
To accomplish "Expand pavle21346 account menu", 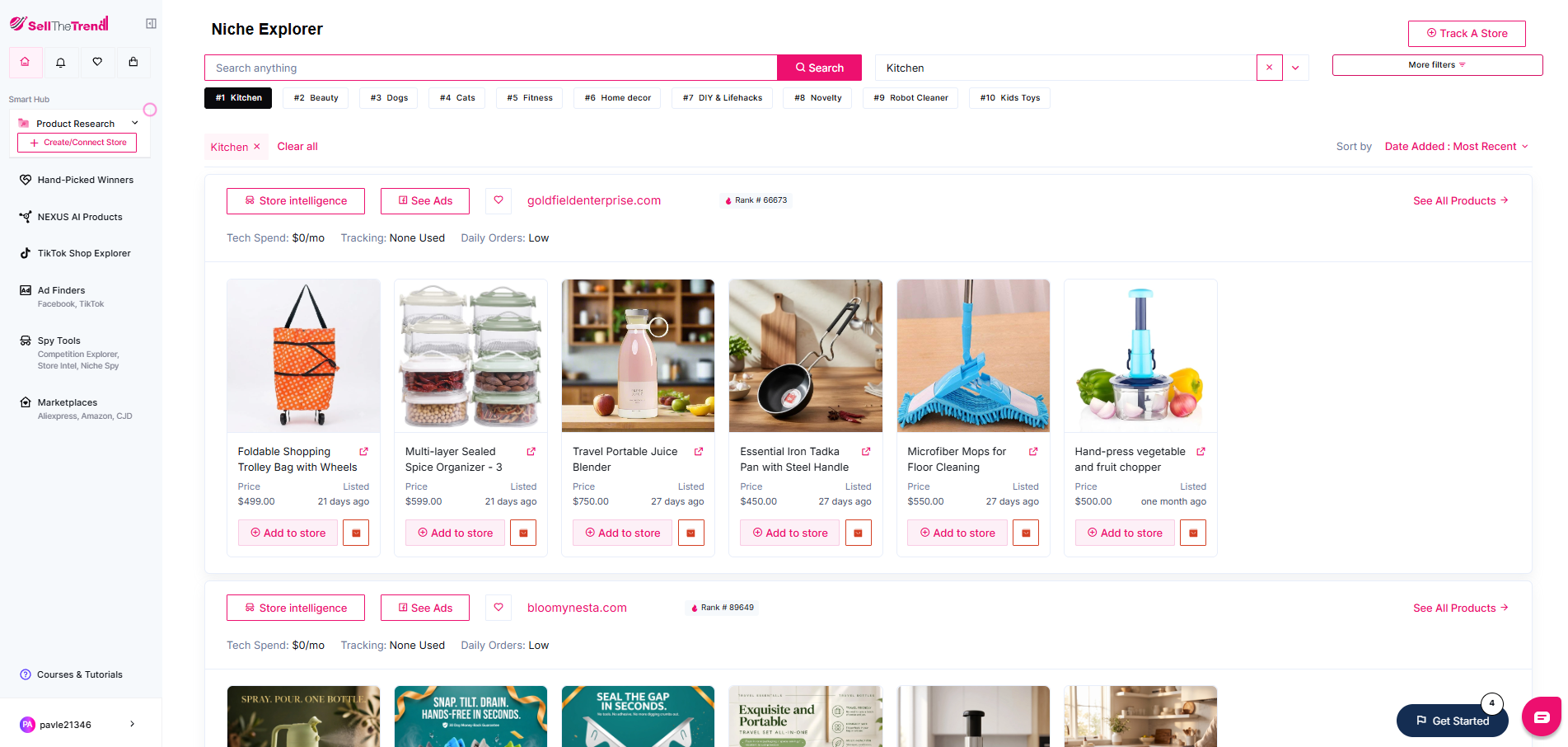I will coord(80,725).
